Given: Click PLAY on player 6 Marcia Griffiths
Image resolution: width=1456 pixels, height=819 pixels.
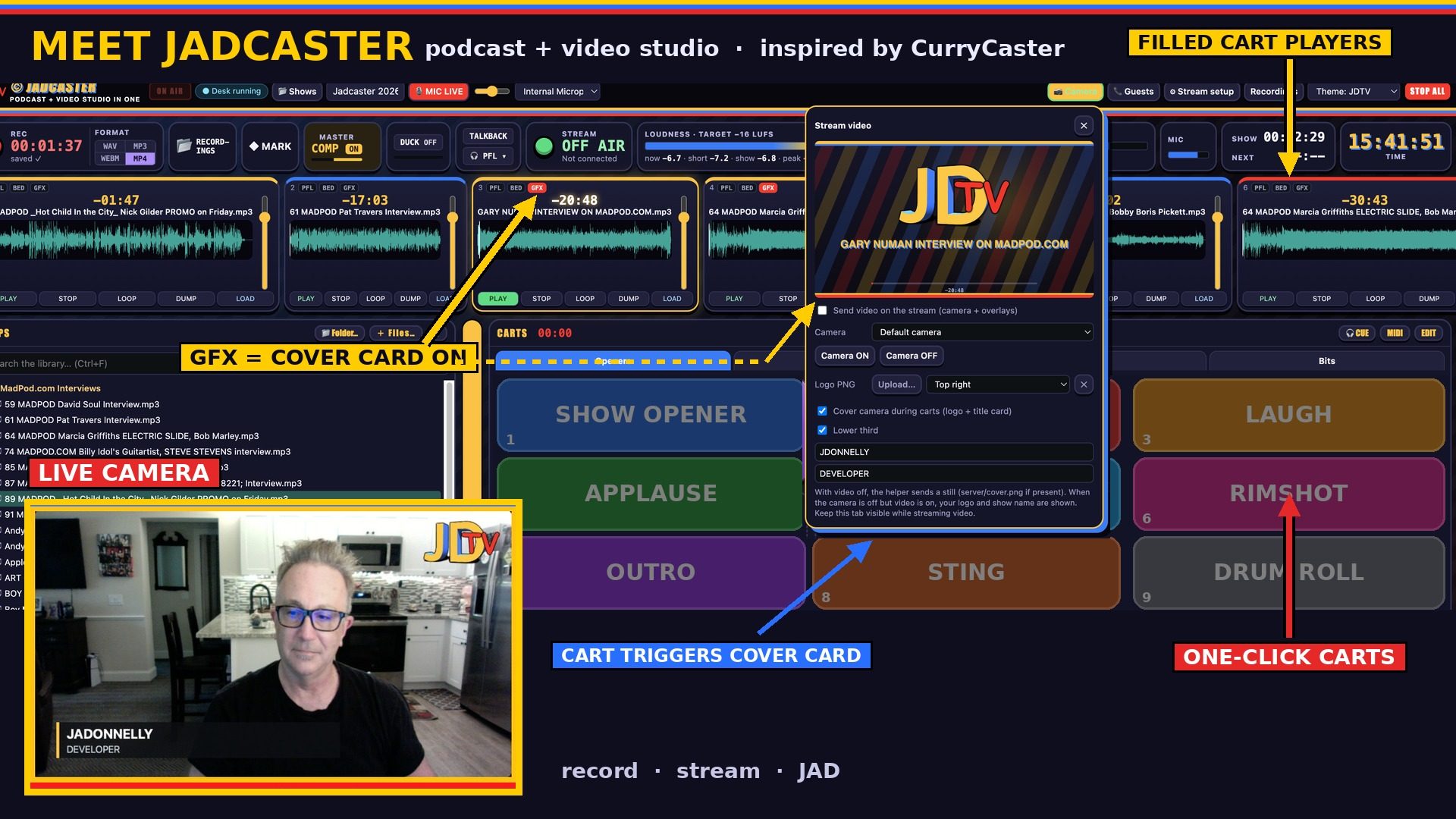Looking at the screenshot, I should tap(1268, 299).
